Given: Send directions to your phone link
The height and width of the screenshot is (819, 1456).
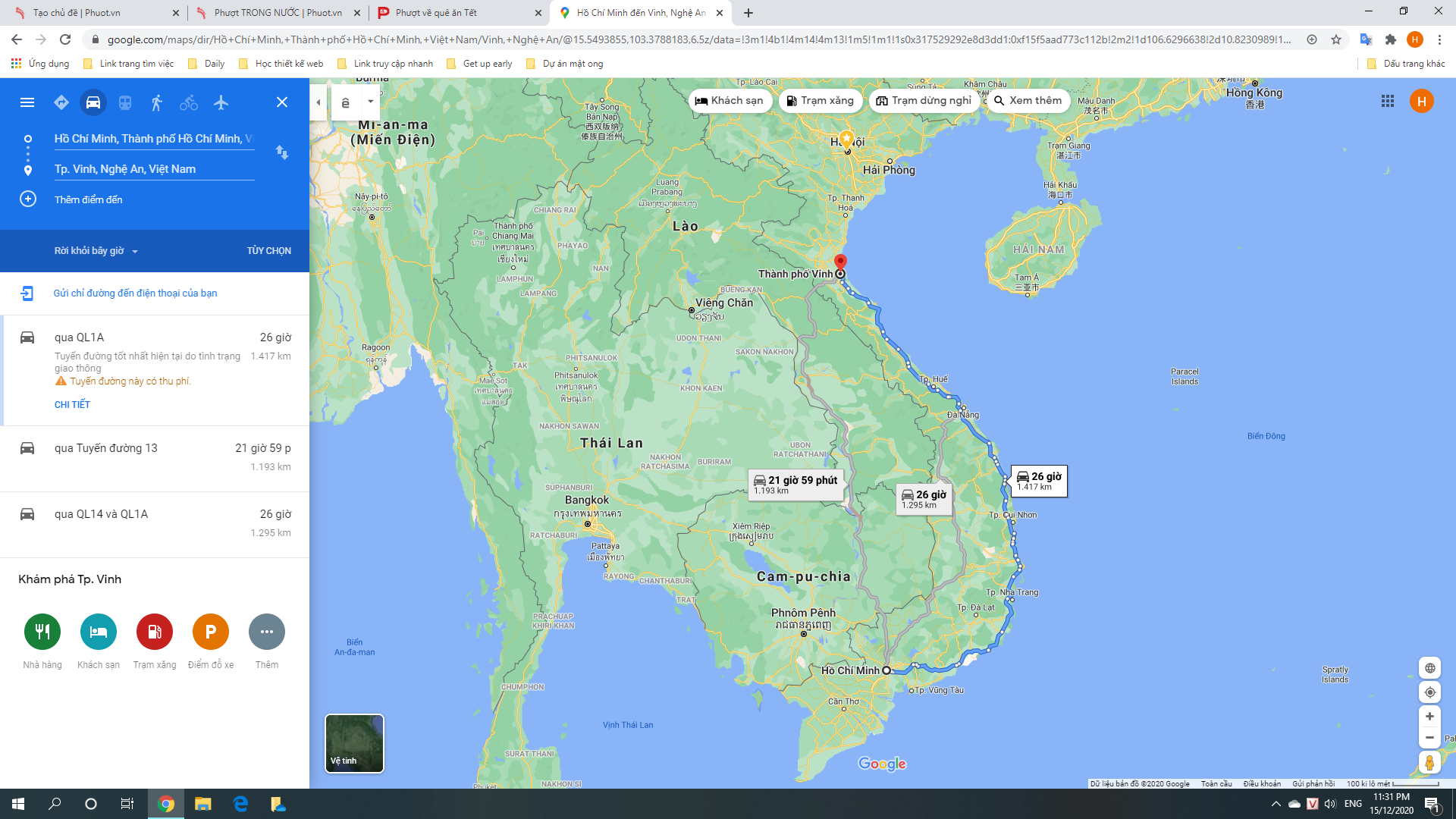Looking at the screenshot, I should [135, 293].
